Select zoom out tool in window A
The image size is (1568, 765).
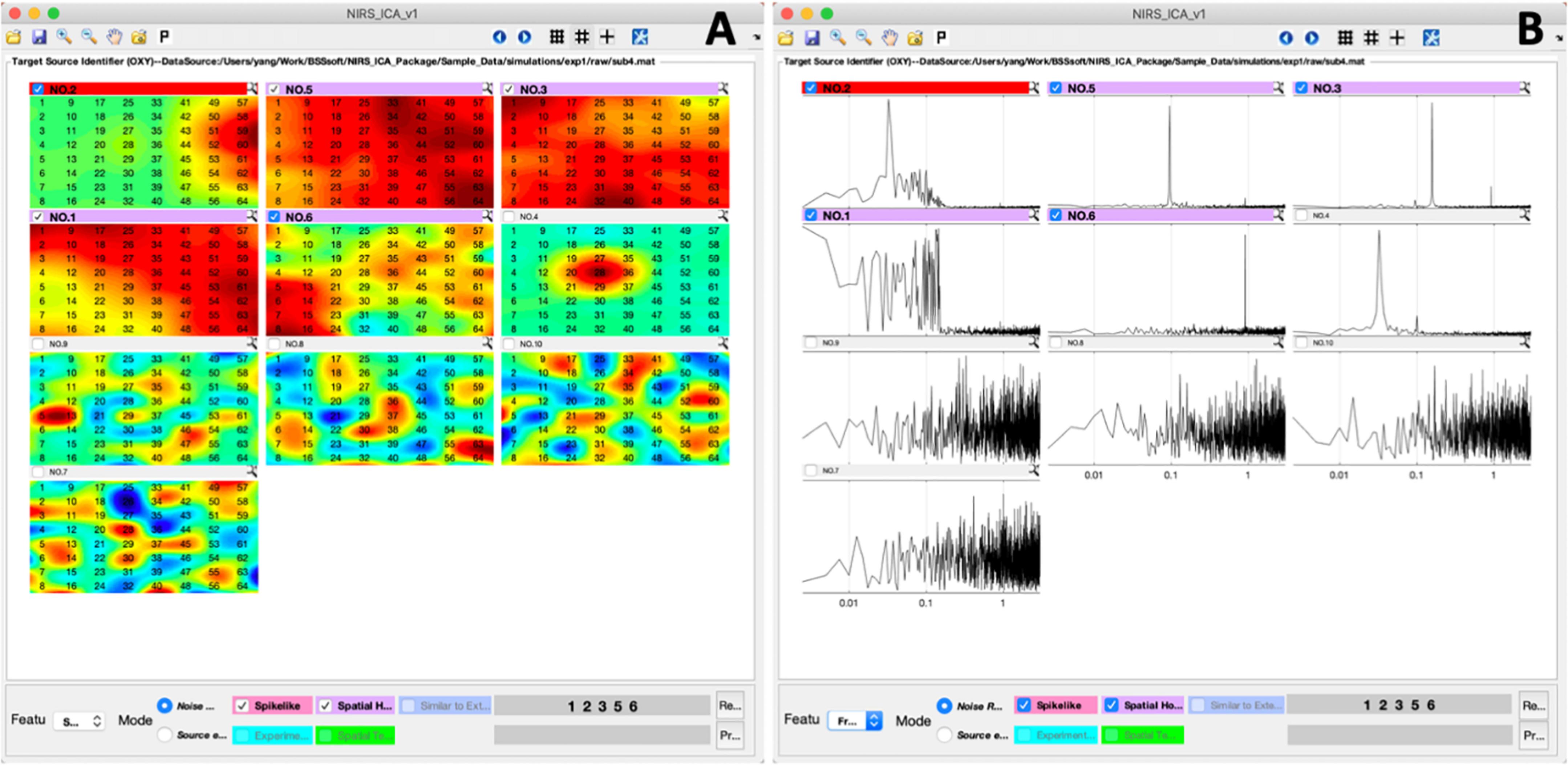click(89, 37)
